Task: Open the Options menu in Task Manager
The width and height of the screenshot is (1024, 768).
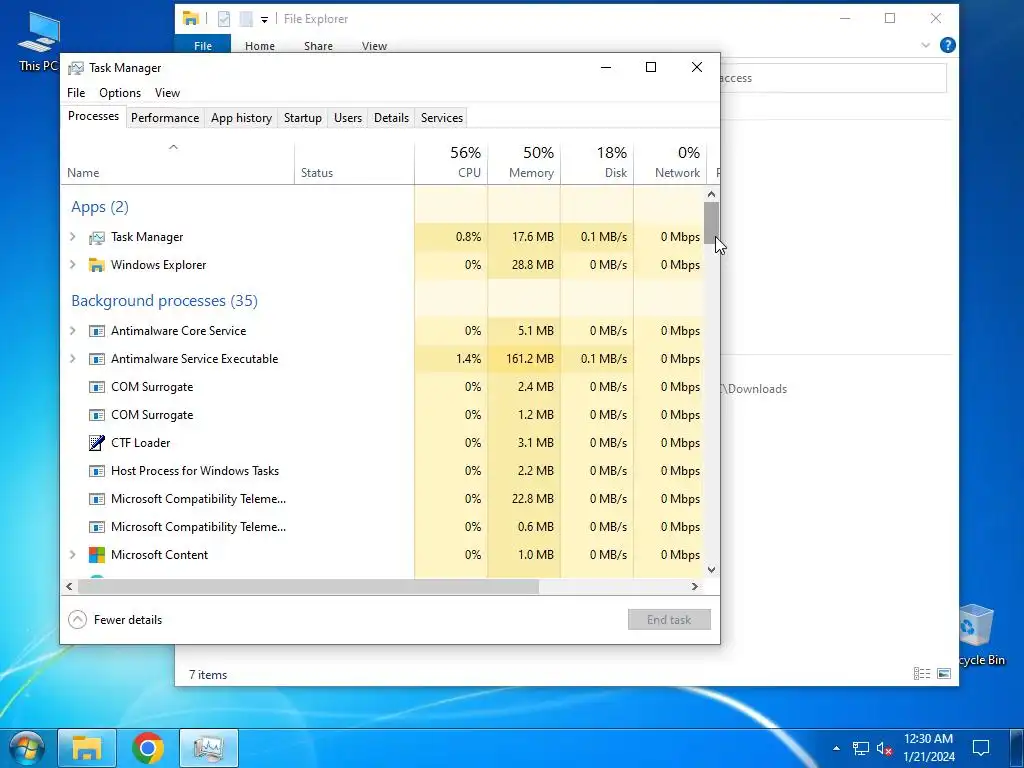Action: tap(120, 93)
